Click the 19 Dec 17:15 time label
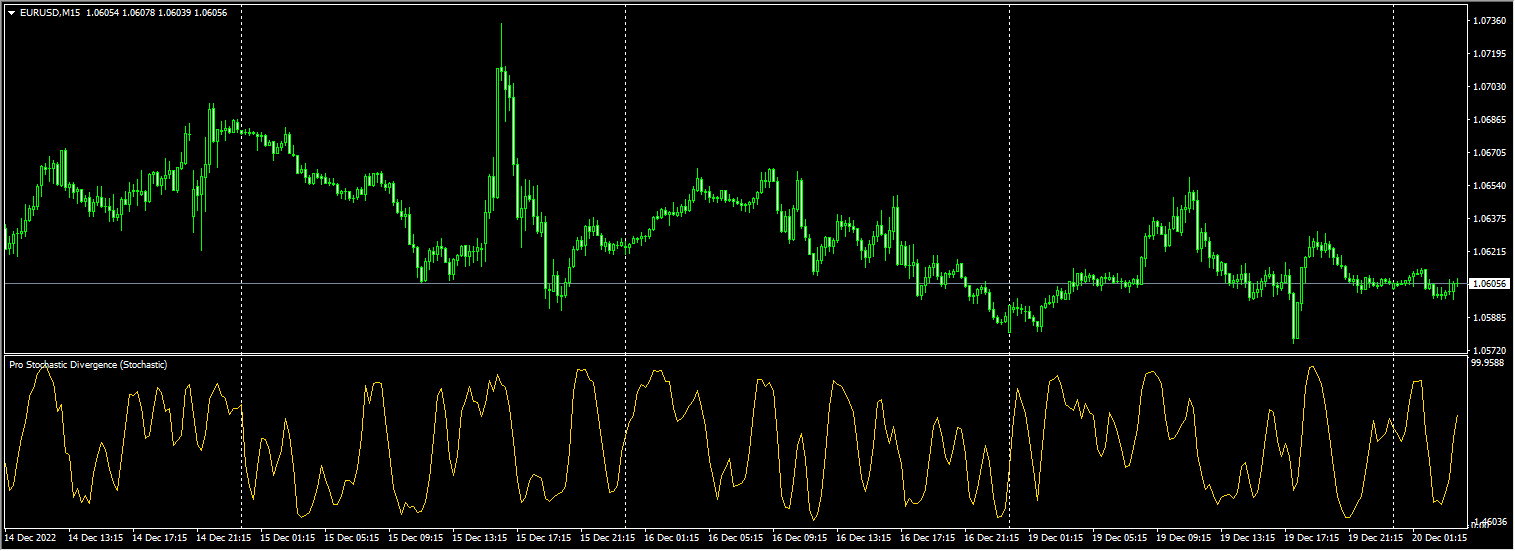Image resolution: width=1515 pixels, height=551 pixels. (x=1312, y=538)
